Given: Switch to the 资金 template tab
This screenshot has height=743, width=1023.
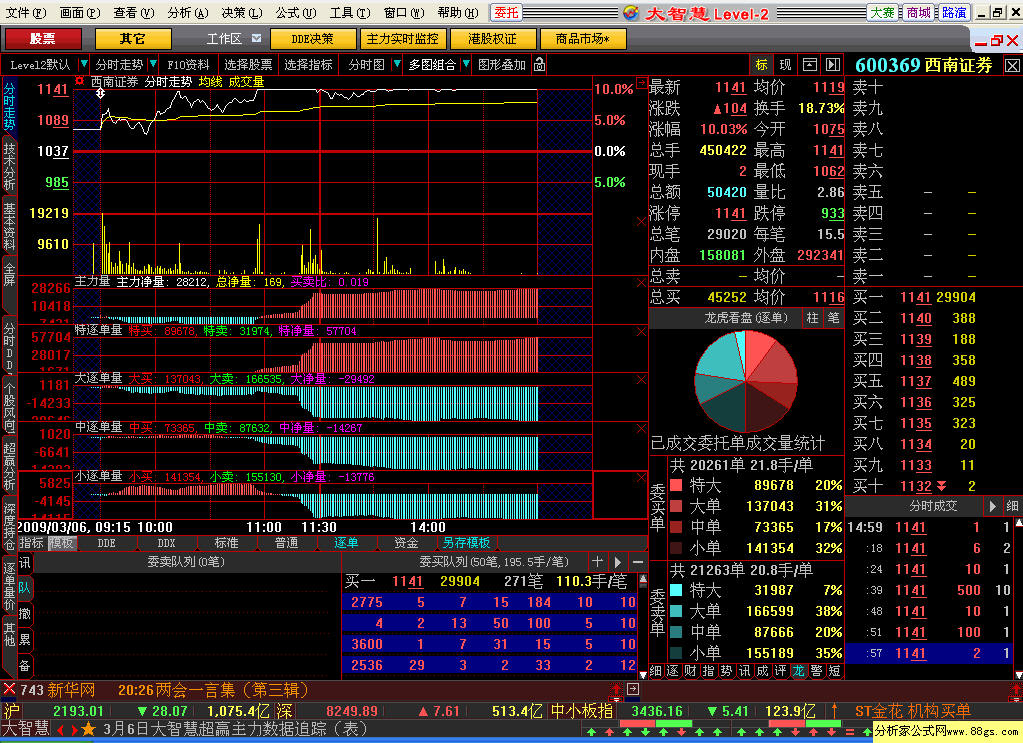Looking at the screenshot, I should click(x=406, y=543).
